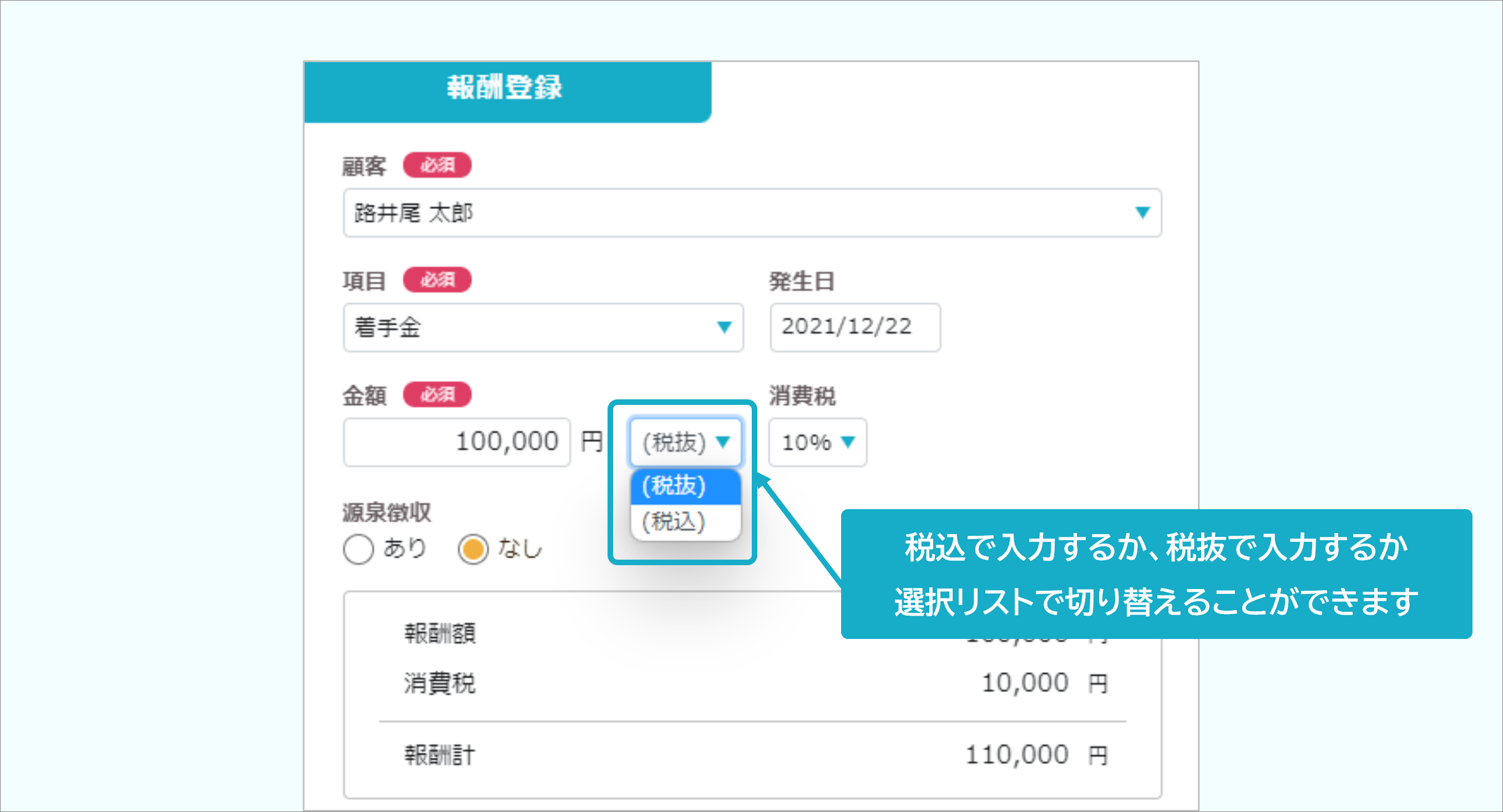Choose (税抜) option in the list

pyautogui.click(x=685, y=486)
